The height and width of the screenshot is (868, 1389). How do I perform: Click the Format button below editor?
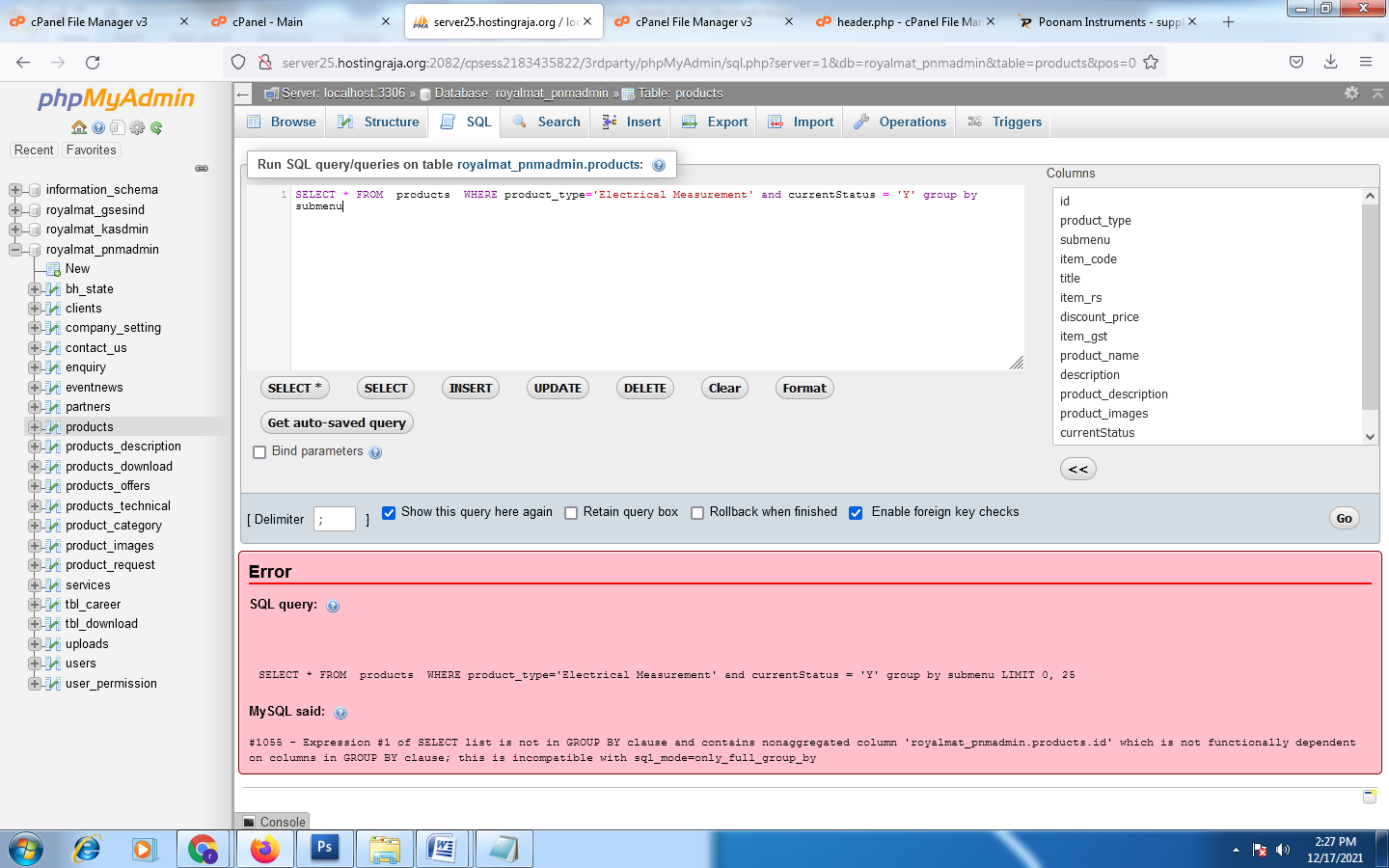coord(804,389)
